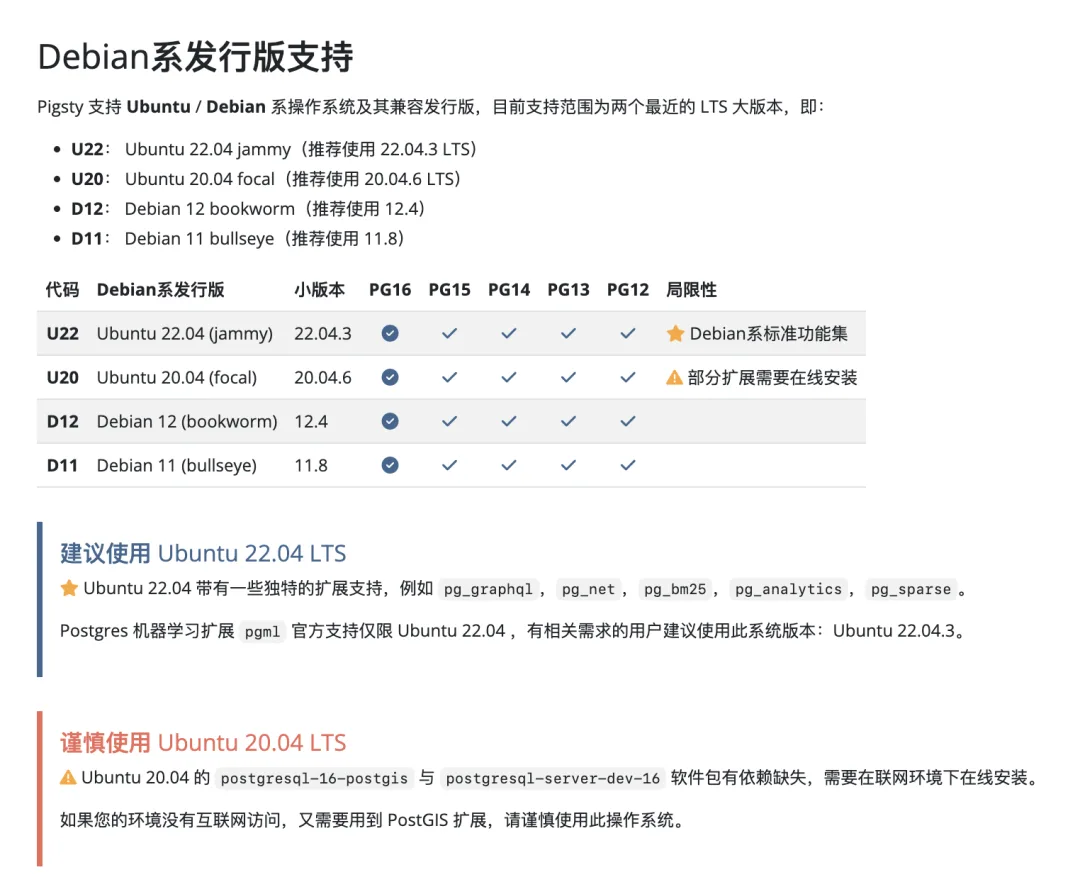The width and height of the screenshot is (1080, 882).
Task: Click the '12.4' version cell in table
Action: point(311,421)
